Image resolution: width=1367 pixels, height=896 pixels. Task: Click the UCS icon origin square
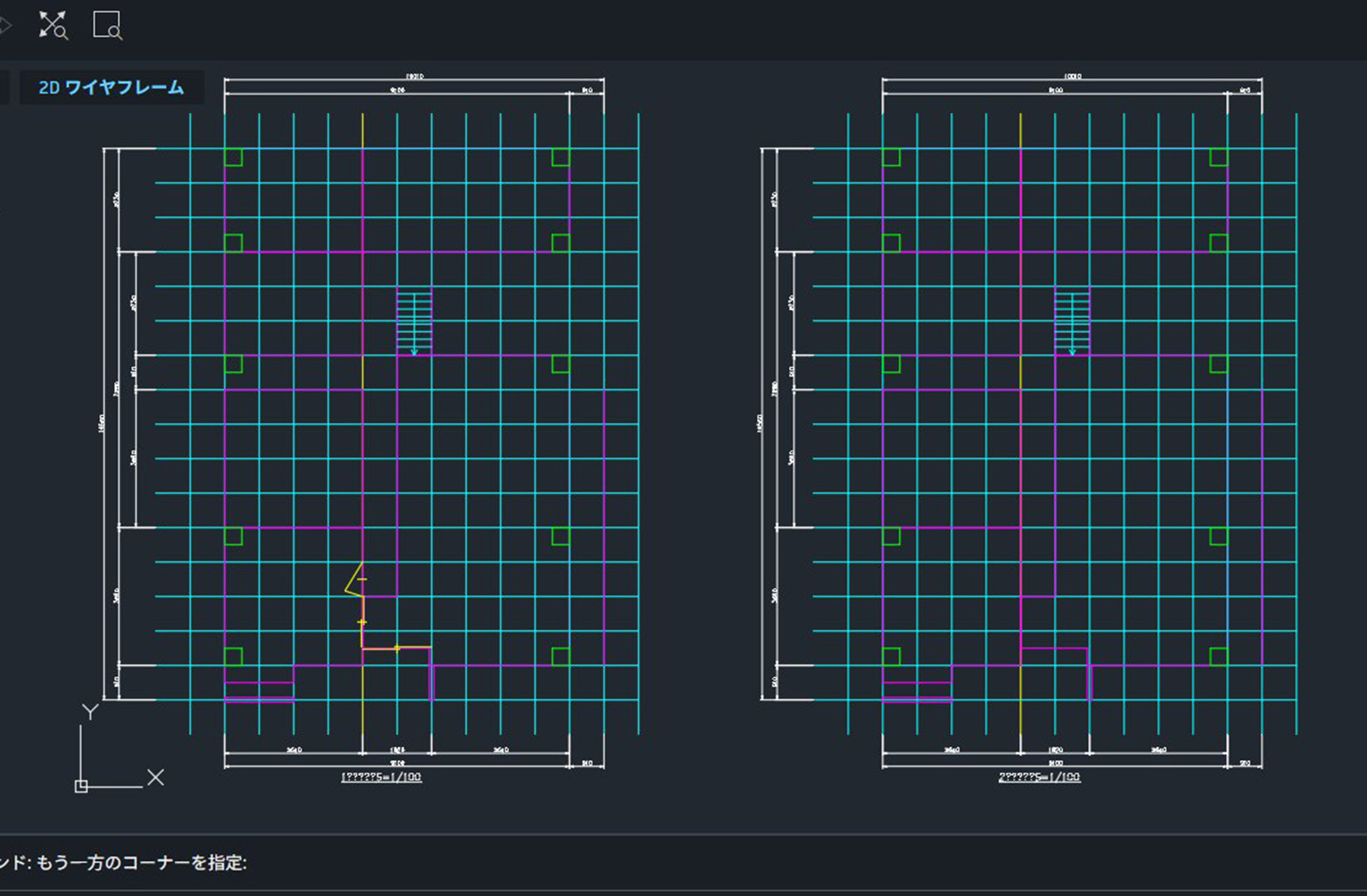point(81,786)
